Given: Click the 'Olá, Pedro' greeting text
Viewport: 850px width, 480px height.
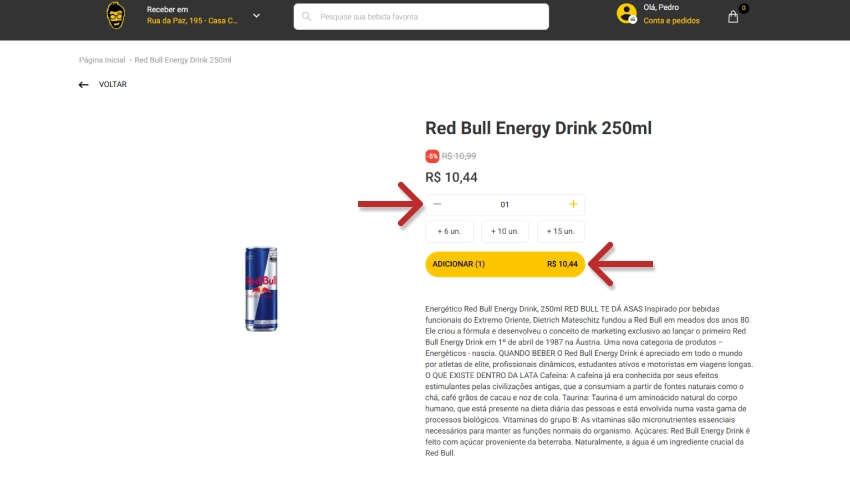Looking at the screenshot, I should pos(663,8).
